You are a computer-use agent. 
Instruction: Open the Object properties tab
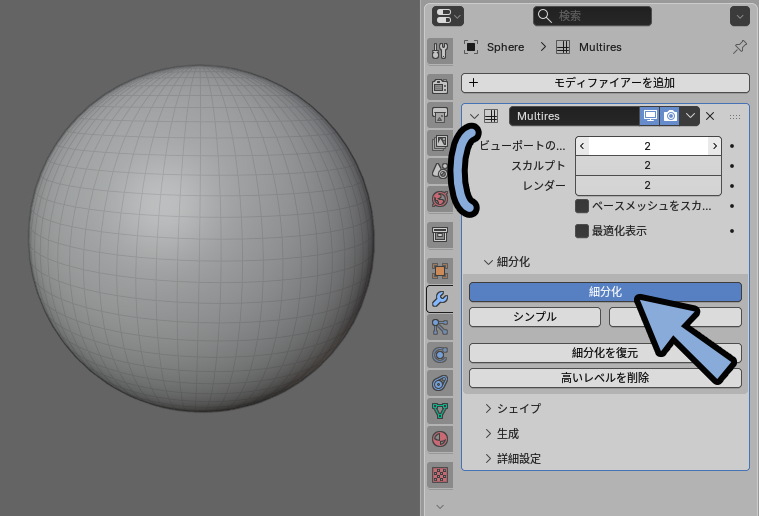(x=439, y=271)
